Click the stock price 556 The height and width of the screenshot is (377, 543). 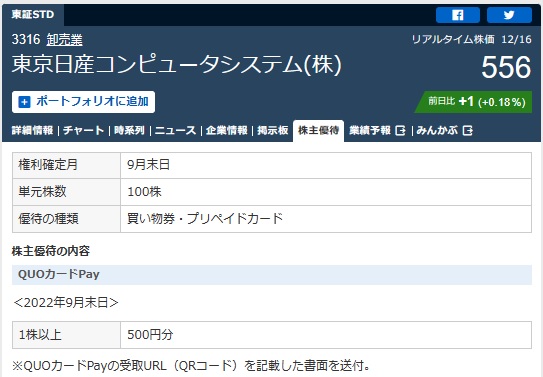click(506, 67)
